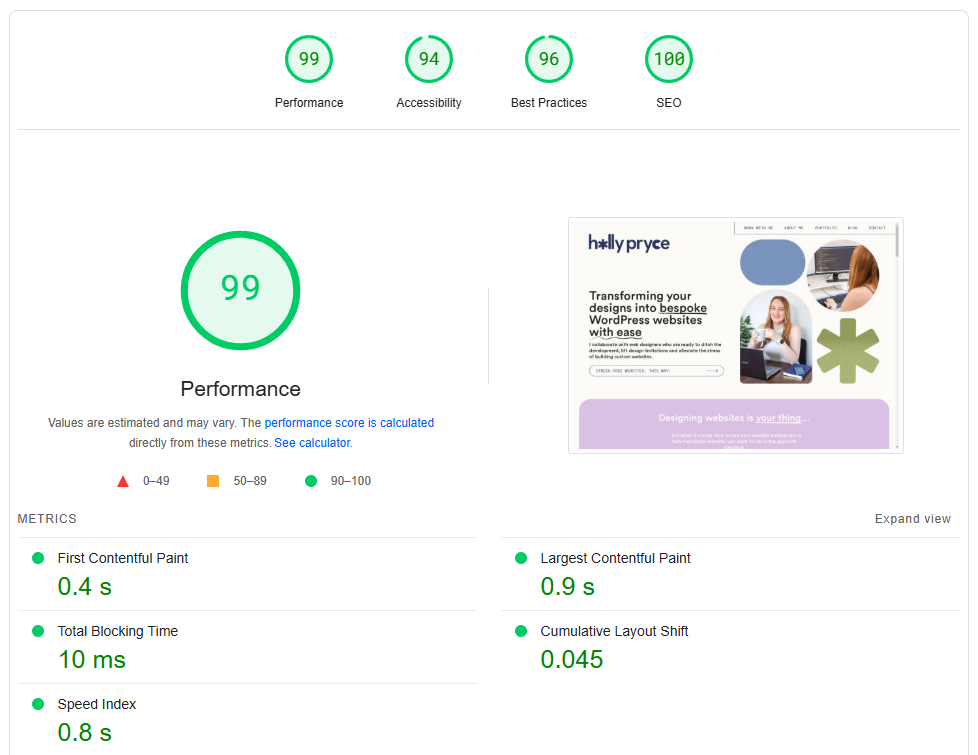Image resolution: width=978 pixels, height=755 pixels.
Task: Click the SEO 100 gauge
Action: click(668, 59)
